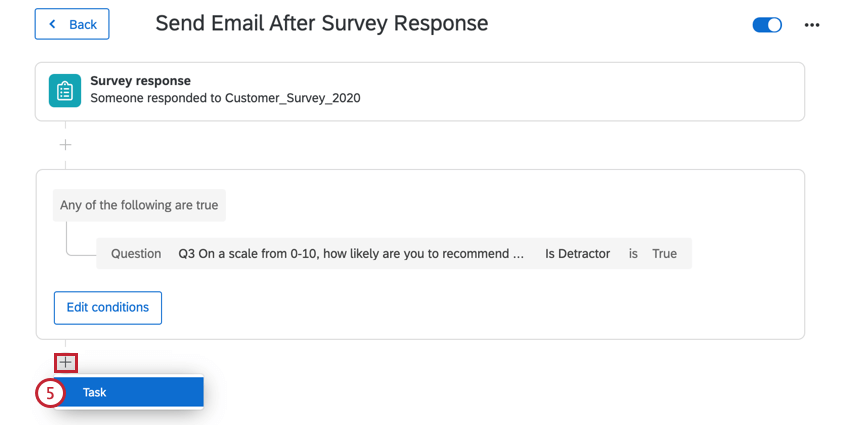Open 'Someone responded to Customer_Survey_2020' trigger text
Image resolution: width=850 pixels, height=425 pixels.
(225, 98)
